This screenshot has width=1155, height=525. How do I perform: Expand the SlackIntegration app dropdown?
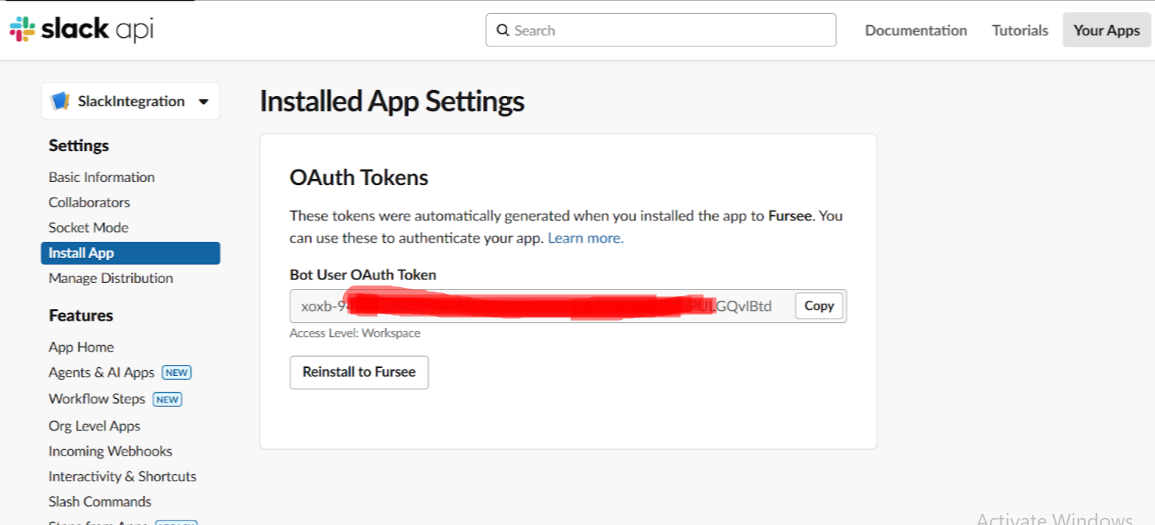pyautogui.click(x=204, y=102)
